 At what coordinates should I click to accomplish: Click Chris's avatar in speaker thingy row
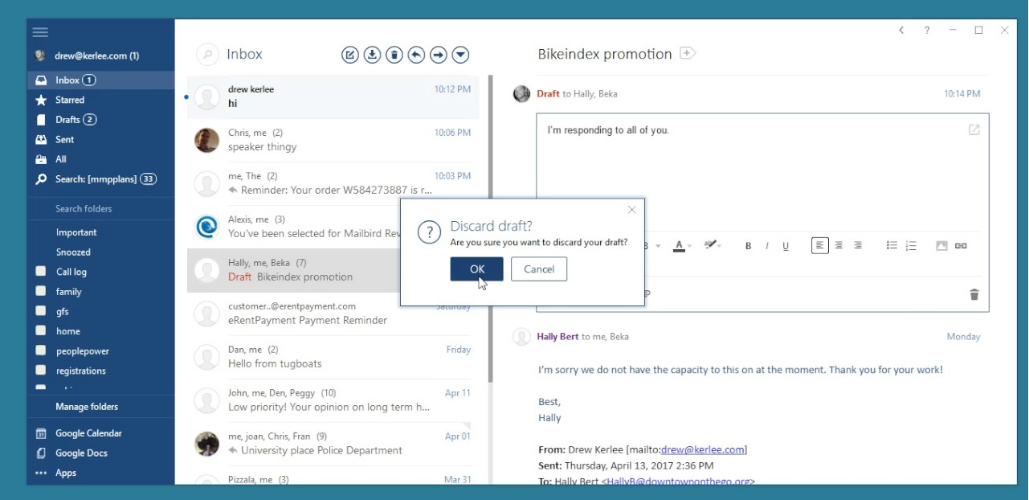[x=207, y=140]
